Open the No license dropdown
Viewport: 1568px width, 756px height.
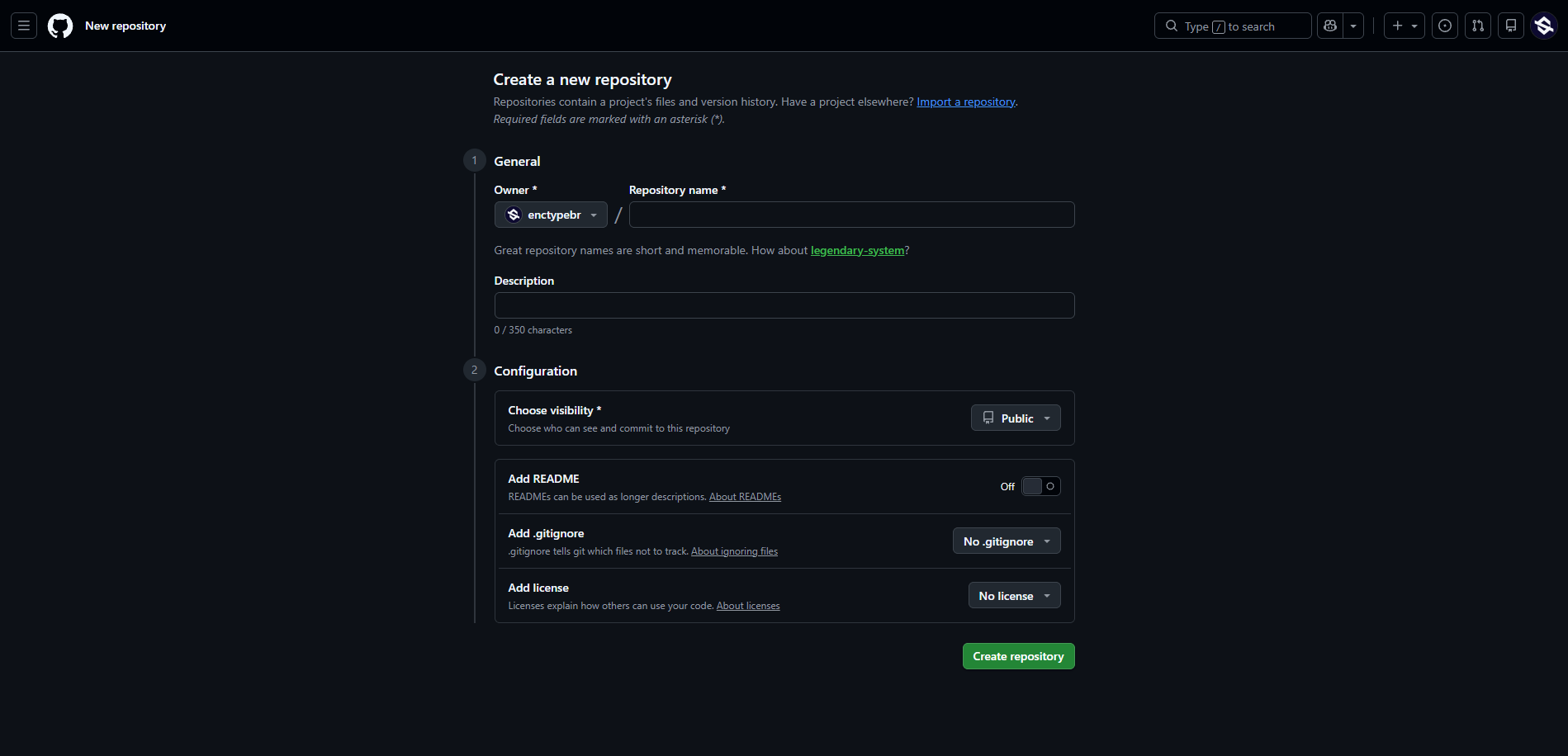[1014, 596]
